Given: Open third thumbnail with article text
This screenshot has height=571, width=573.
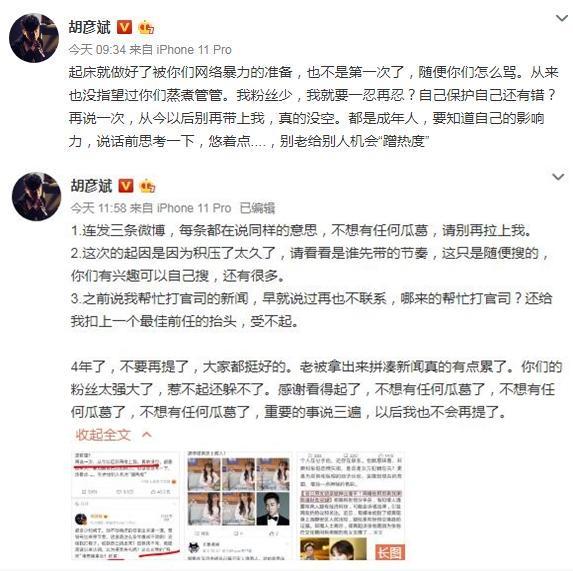Looking at the screenshot, I should pyautogui.click(x=351, y=505).
